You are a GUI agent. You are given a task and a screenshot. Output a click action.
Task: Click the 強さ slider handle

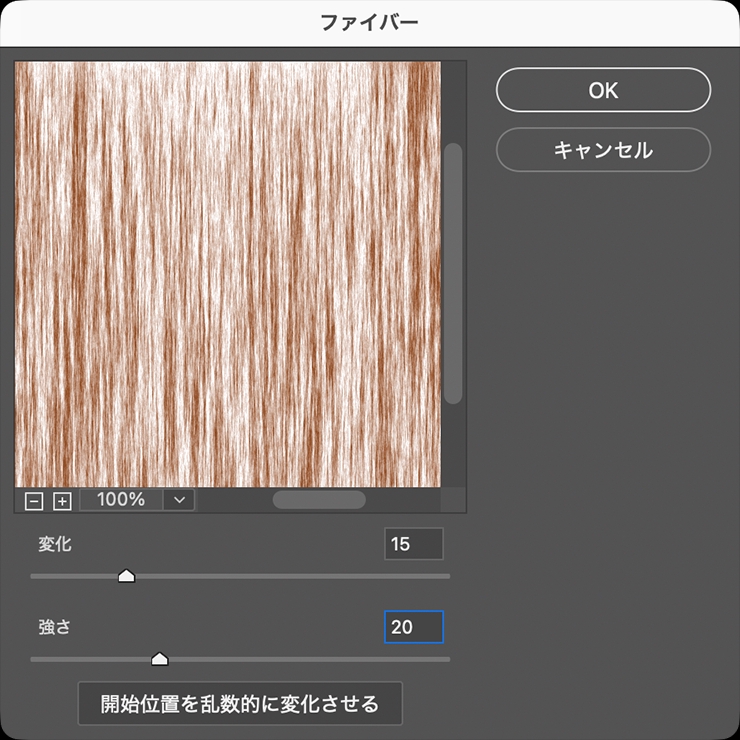[x=159, y=659]
